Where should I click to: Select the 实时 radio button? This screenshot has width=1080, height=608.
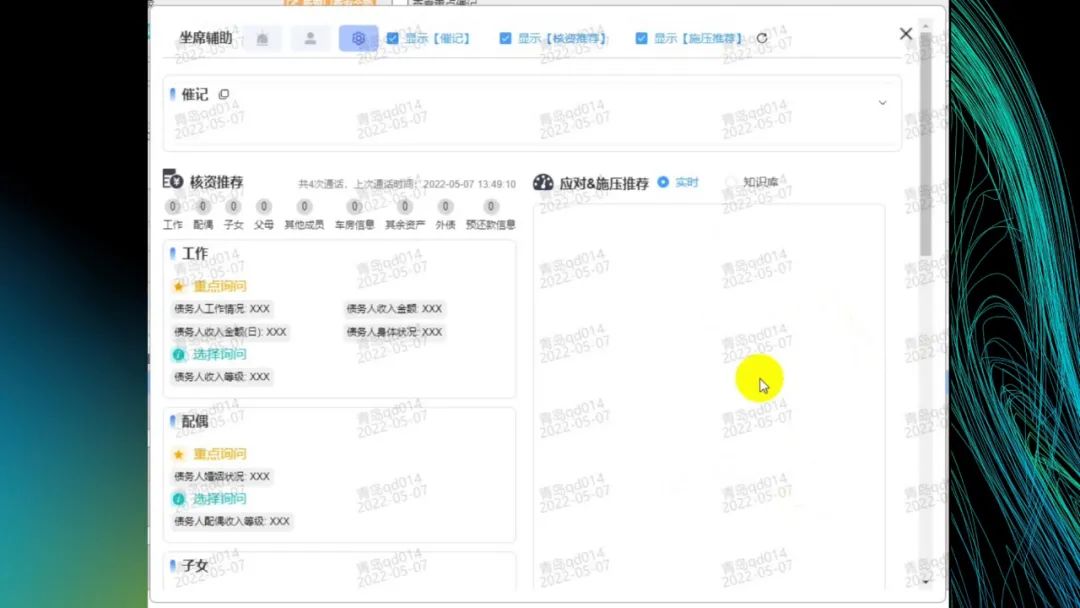(663, 182)
